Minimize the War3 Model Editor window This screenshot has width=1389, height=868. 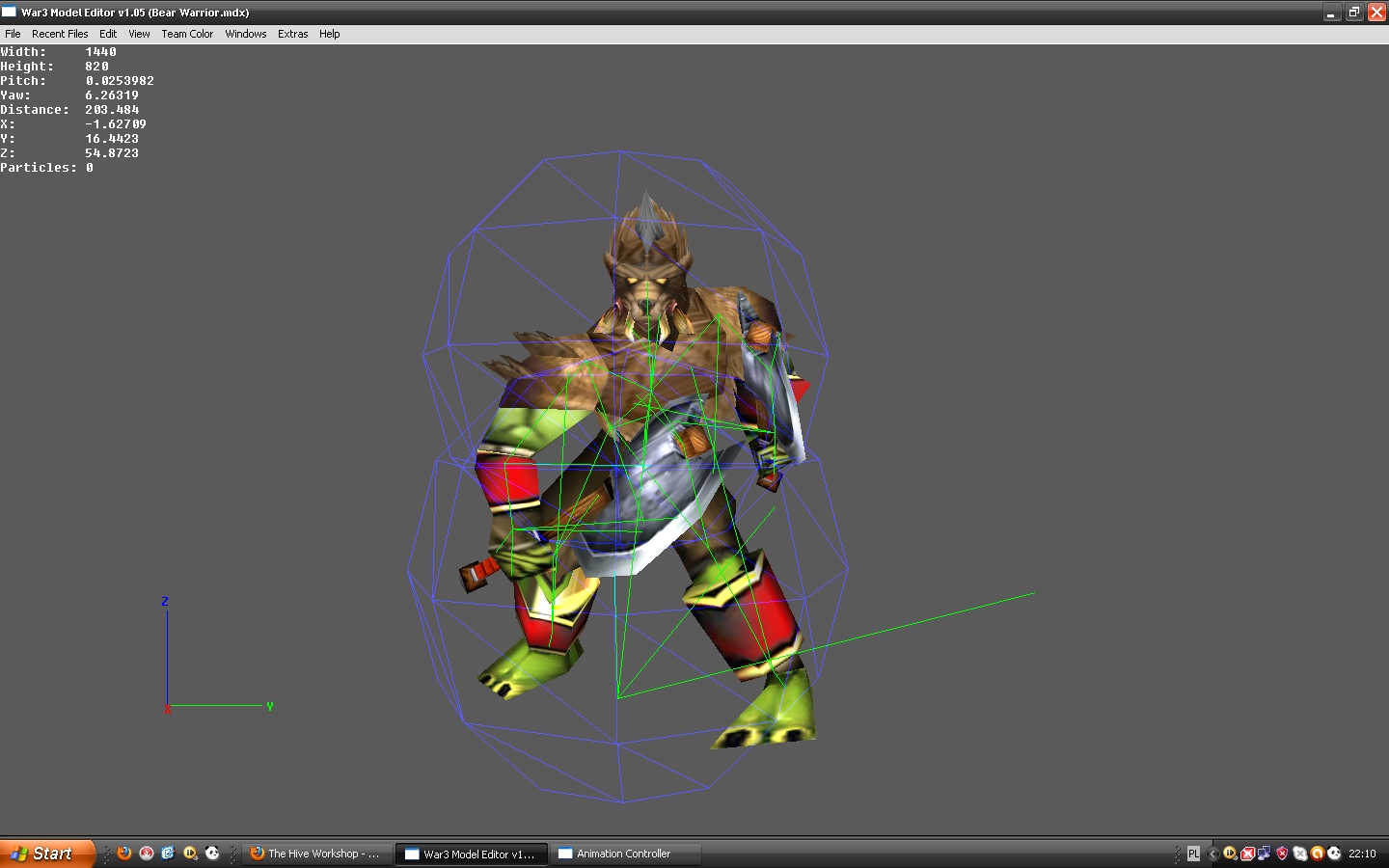click(x=1331, y=13)
